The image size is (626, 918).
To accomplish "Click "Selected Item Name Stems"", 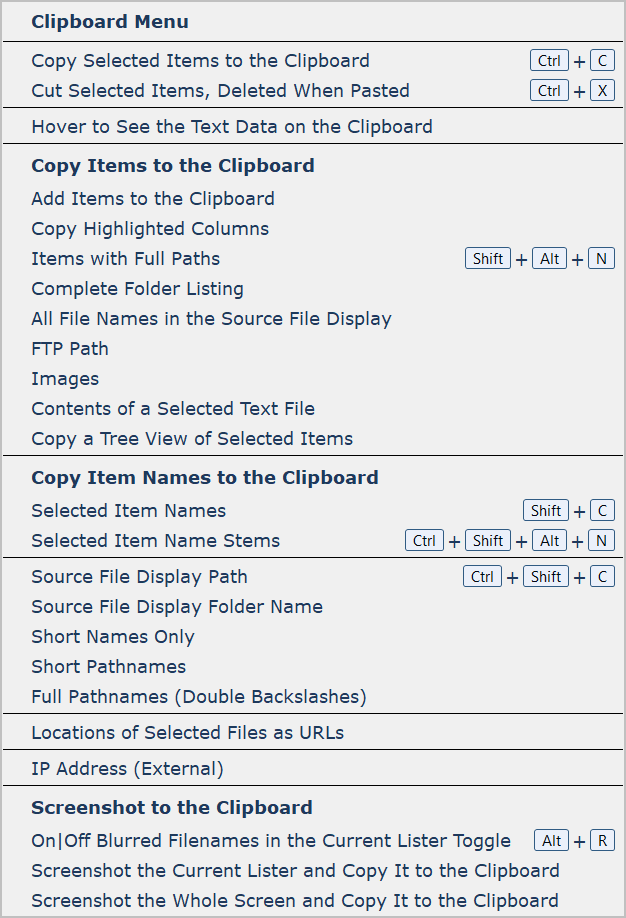I will coord(155,540).
